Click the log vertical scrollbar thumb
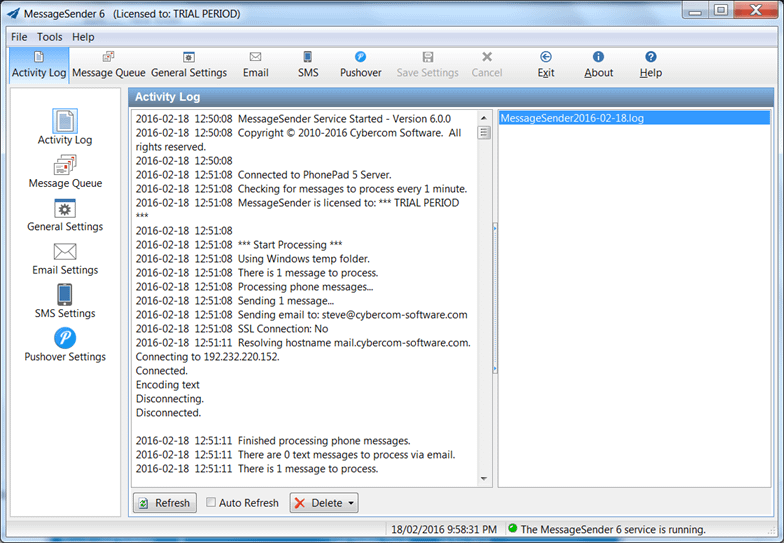784x543 pixels. [484, 132]
